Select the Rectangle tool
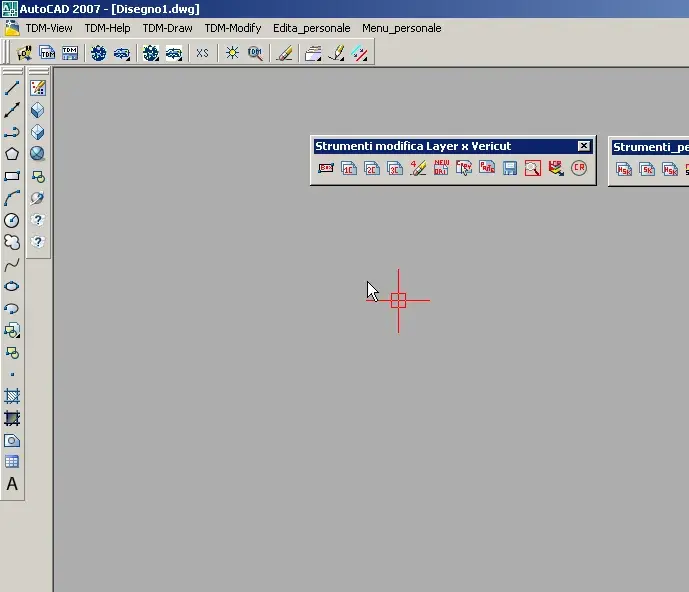Image resolution: width=689 pixels, height=592 pixels. tap(12, 176)
